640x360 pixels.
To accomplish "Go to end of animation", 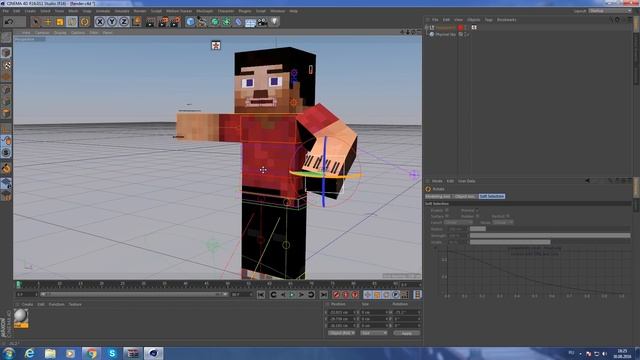I will point(324,295).
